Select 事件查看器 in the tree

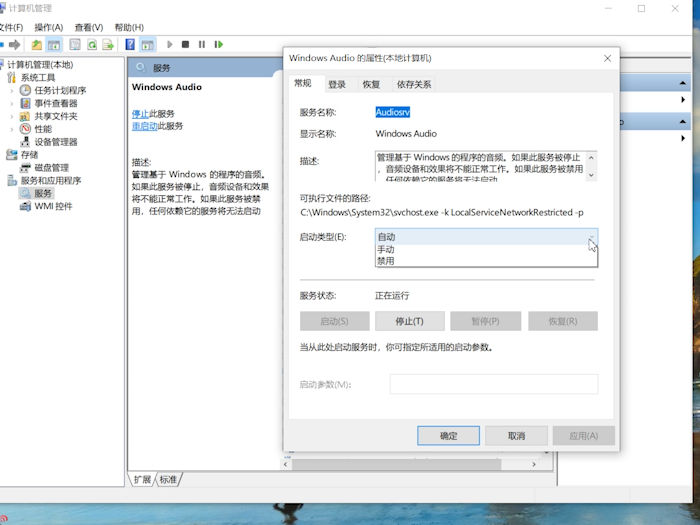coord(56,104)
